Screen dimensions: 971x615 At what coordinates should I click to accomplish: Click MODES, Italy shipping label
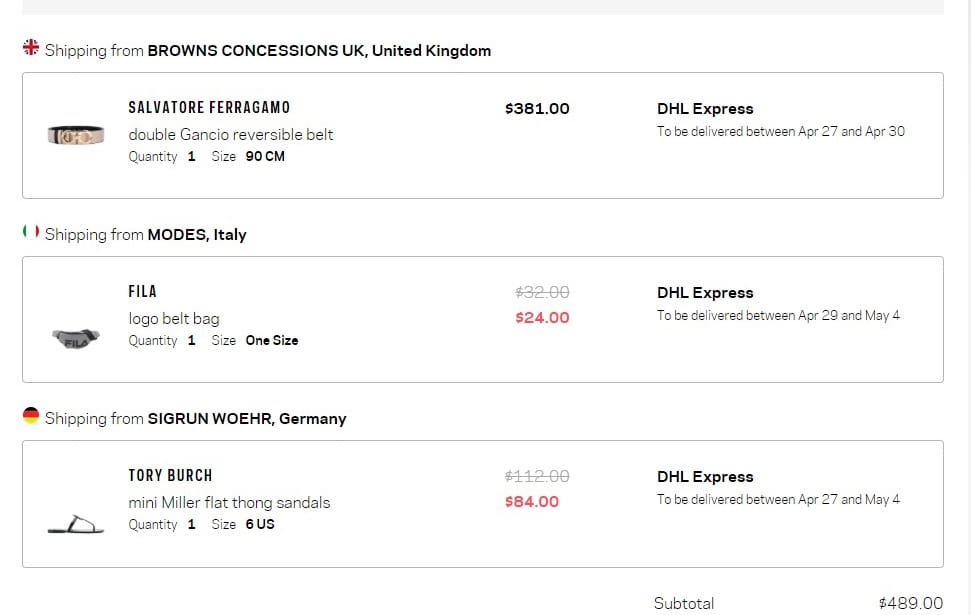[196, 234]
